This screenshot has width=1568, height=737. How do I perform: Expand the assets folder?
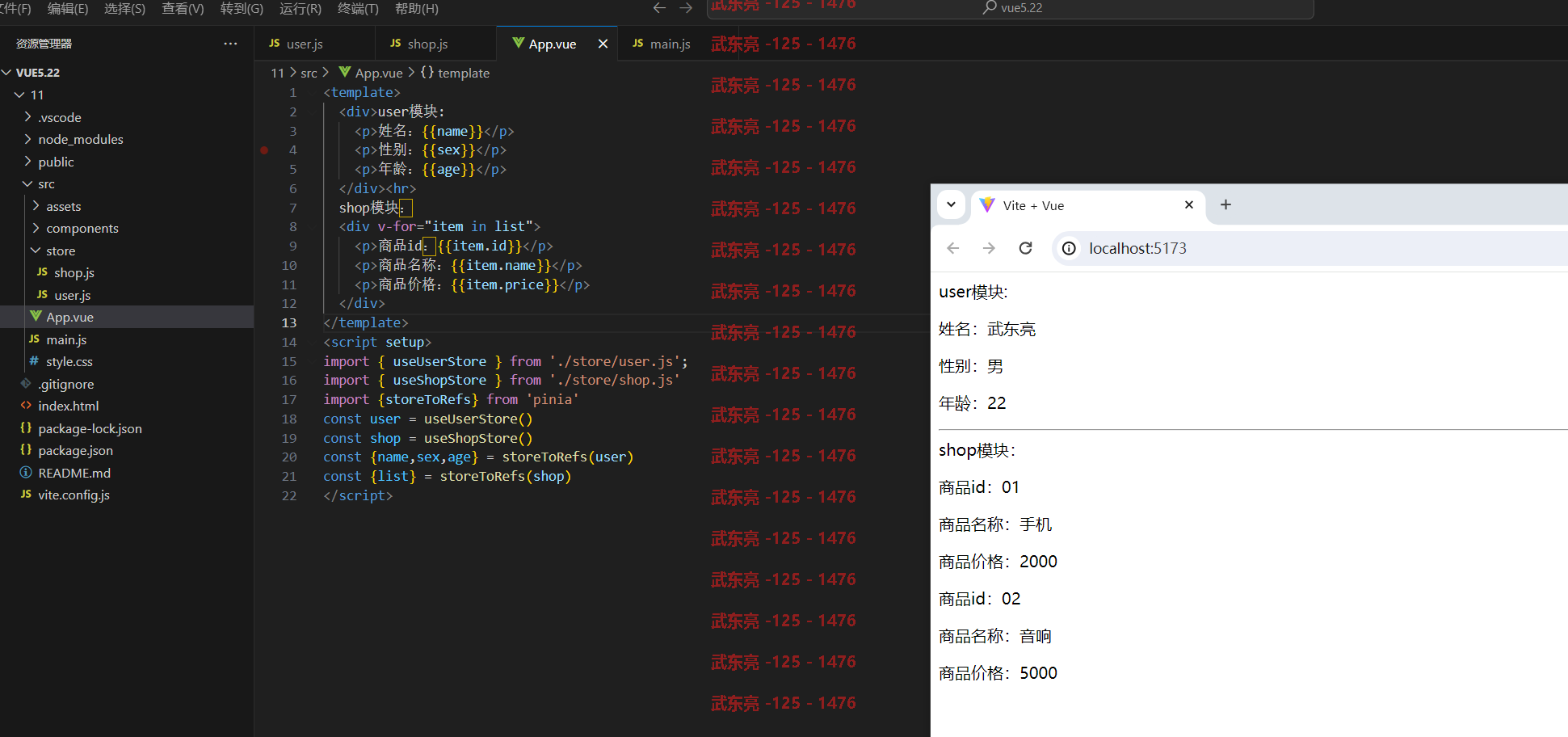tap(127, 206)
